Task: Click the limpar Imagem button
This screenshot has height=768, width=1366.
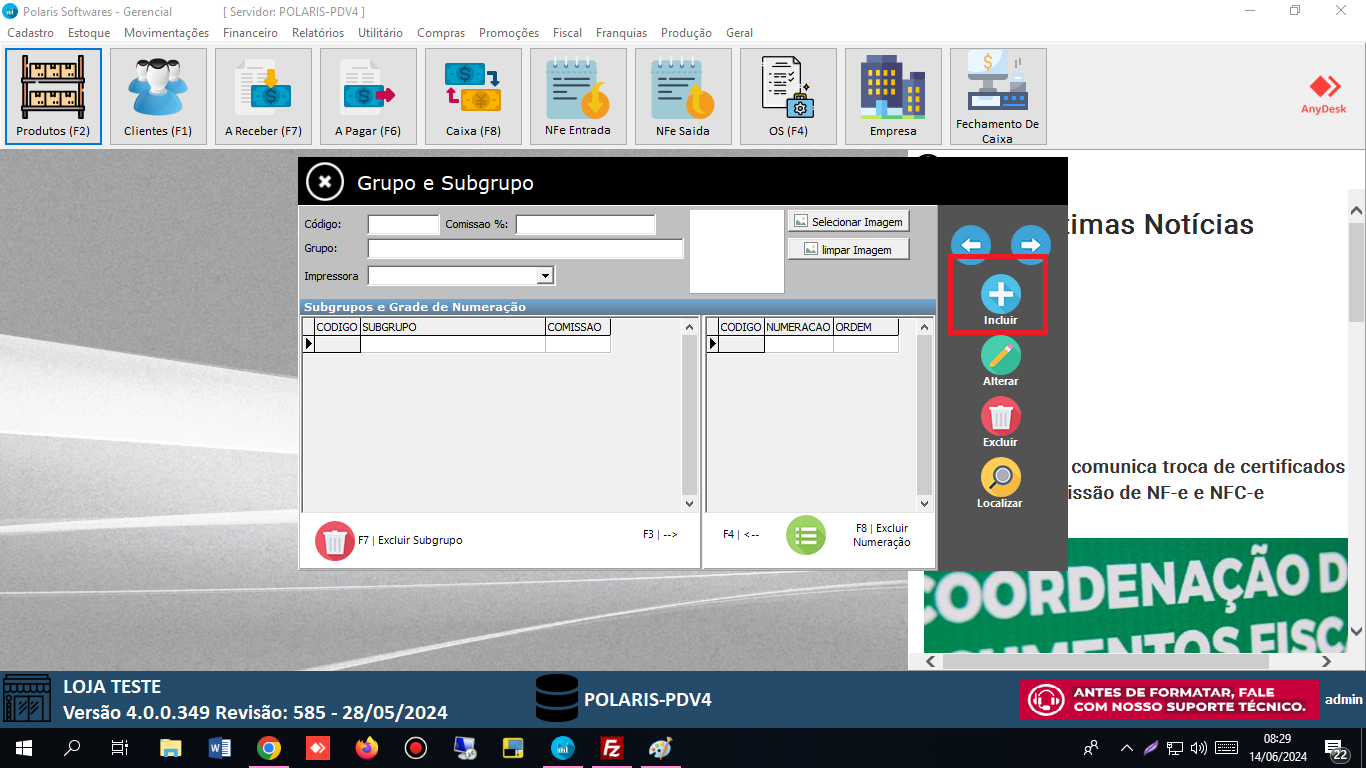Action: point(848,250)
